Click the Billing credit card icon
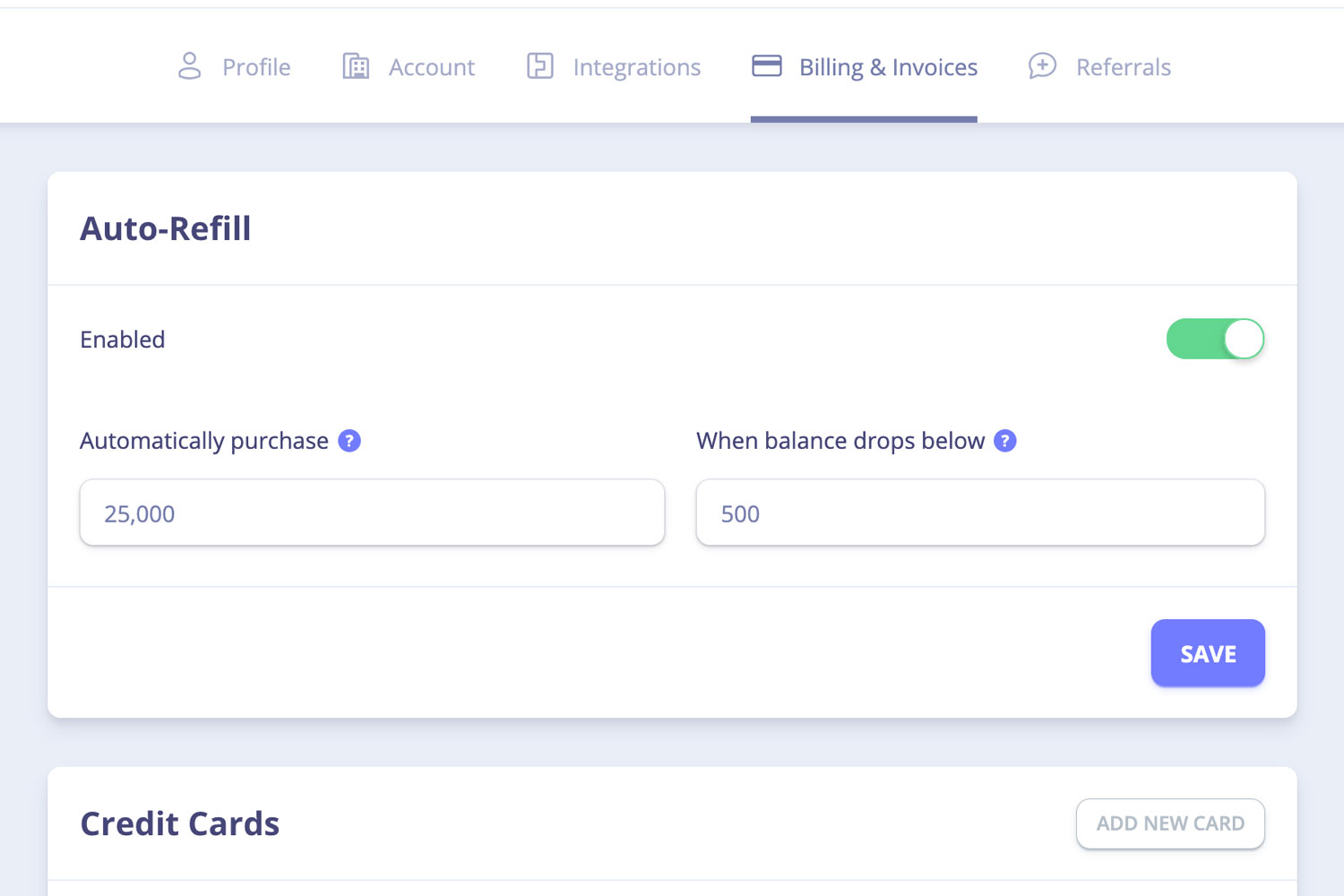Viewport: 1344px width, 896px height. click(767, 66)
